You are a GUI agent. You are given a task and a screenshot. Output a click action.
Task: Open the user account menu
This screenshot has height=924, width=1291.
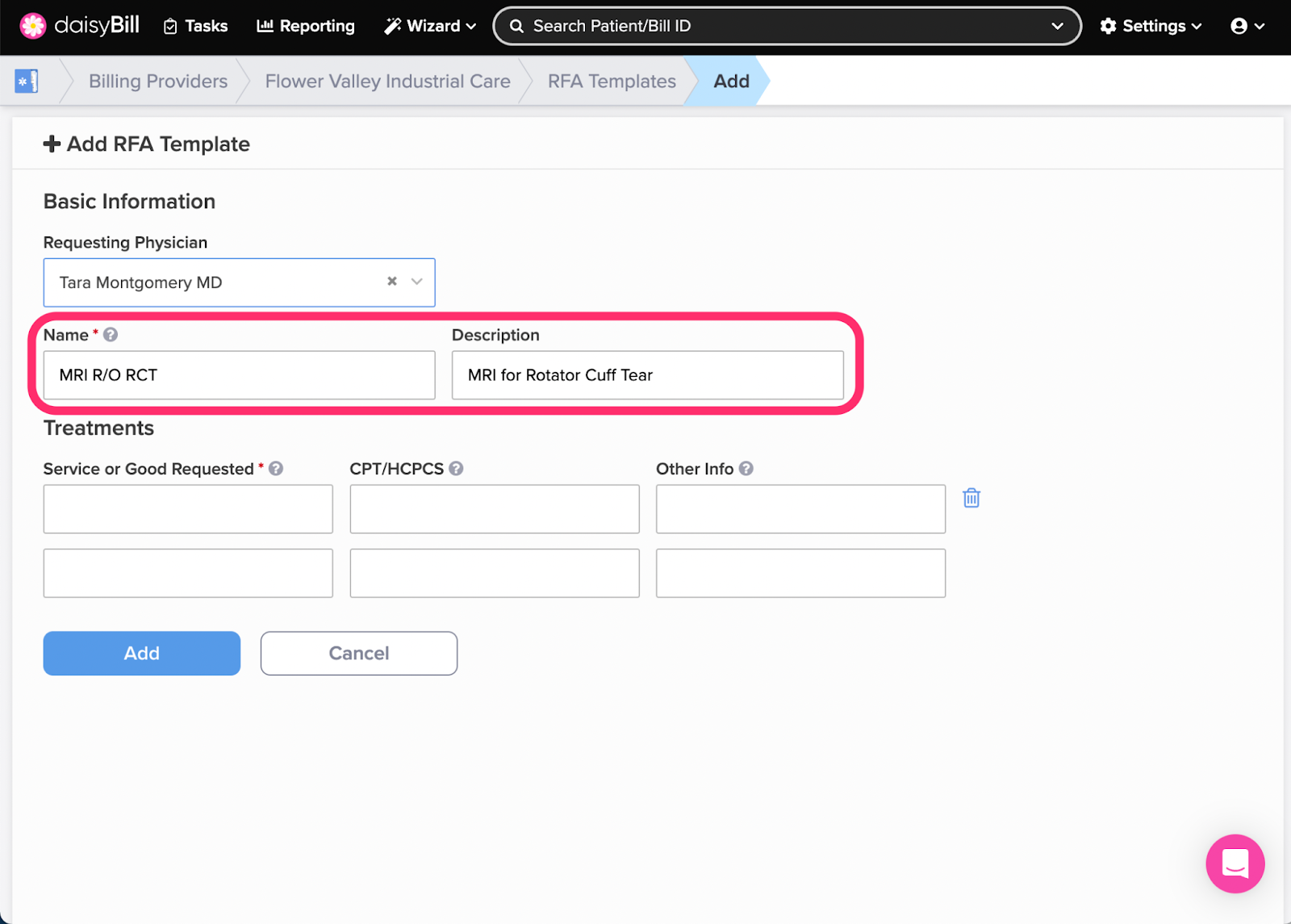(x=1247, y=26)
